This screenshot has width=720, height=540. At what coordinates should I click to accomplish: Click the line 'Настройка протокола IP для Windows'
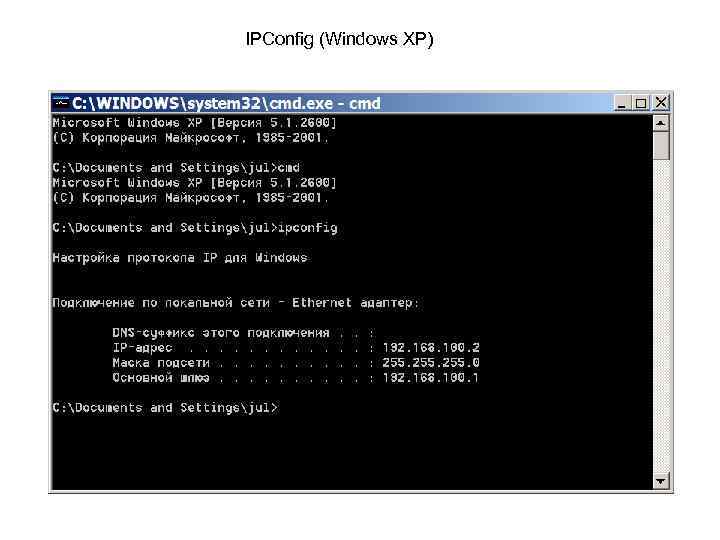point(180,258)
